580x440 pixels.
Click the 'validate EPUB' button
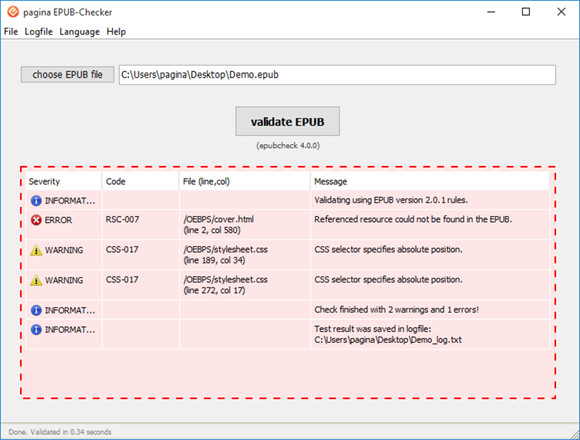point(287,121)
